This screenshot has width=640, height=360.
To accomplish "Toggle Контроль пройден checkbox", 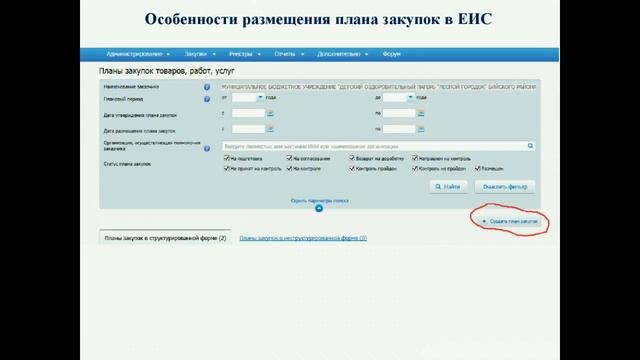I will [352, 168].
